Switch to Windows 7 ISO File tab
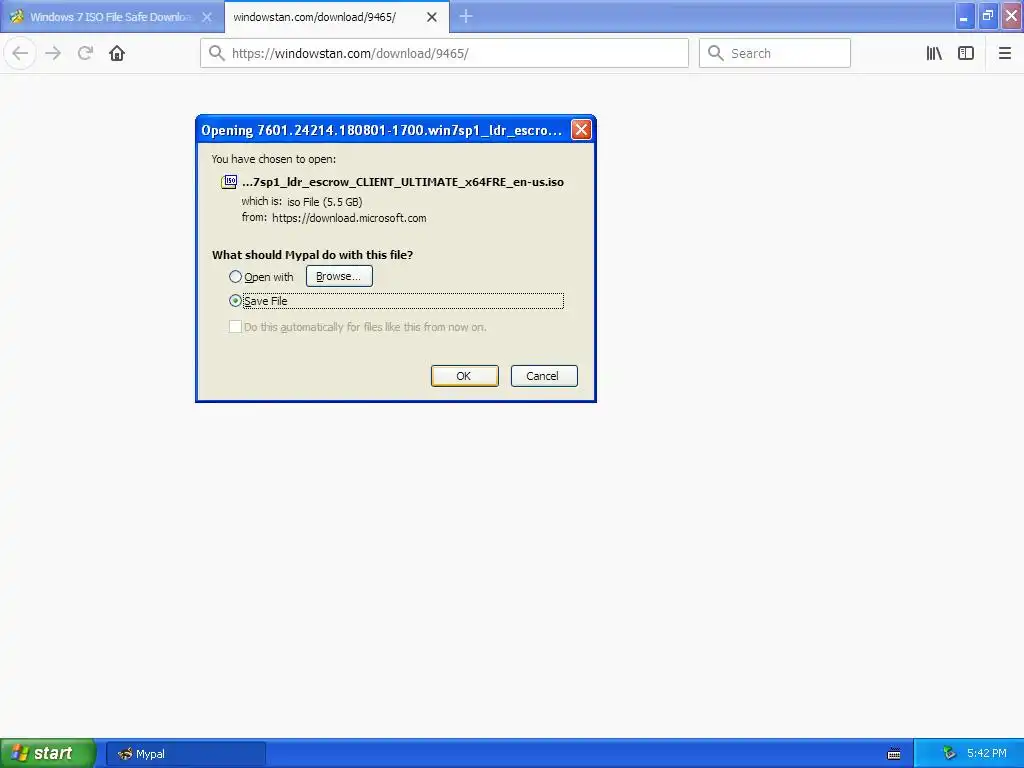The width and height of the screenshot is (1024, 768). point(112,17)
